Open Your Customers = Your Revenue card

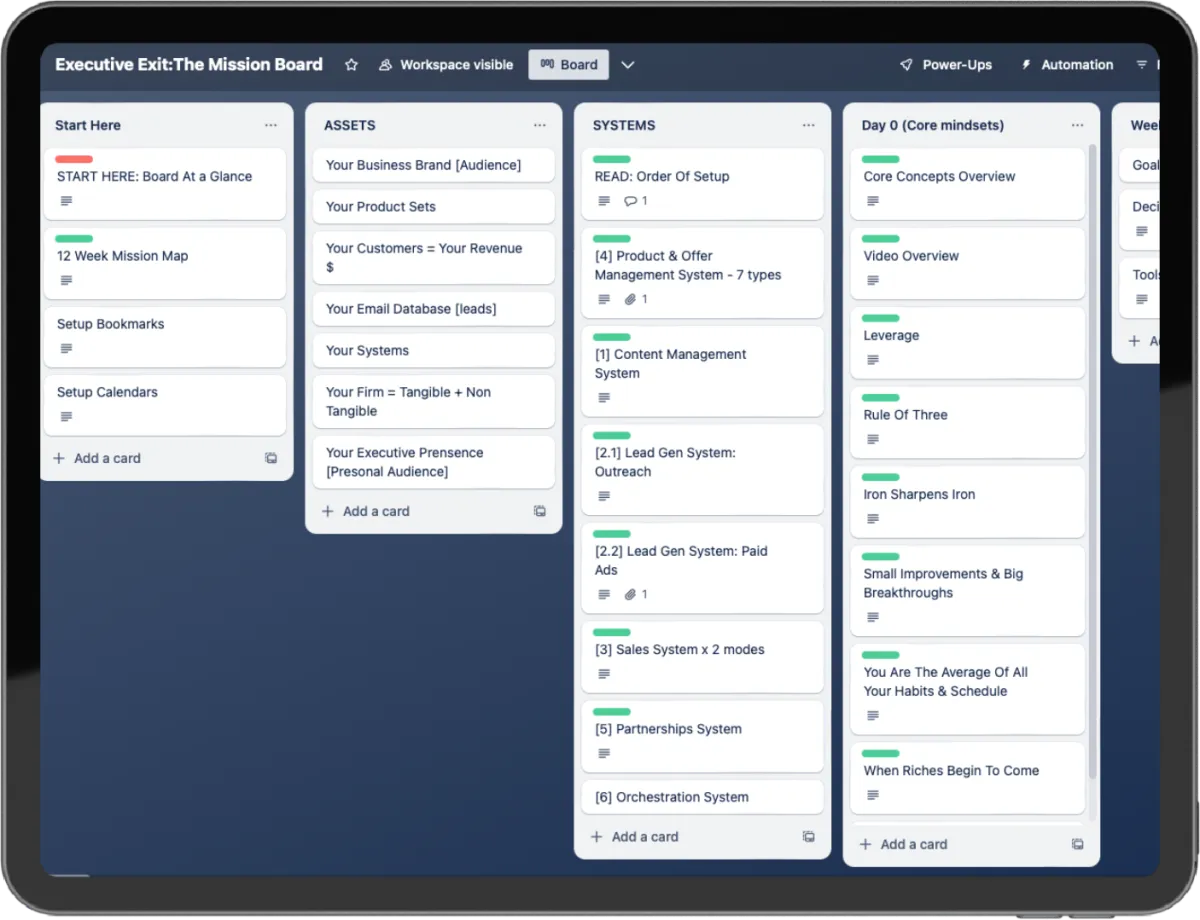coord(433,258)
